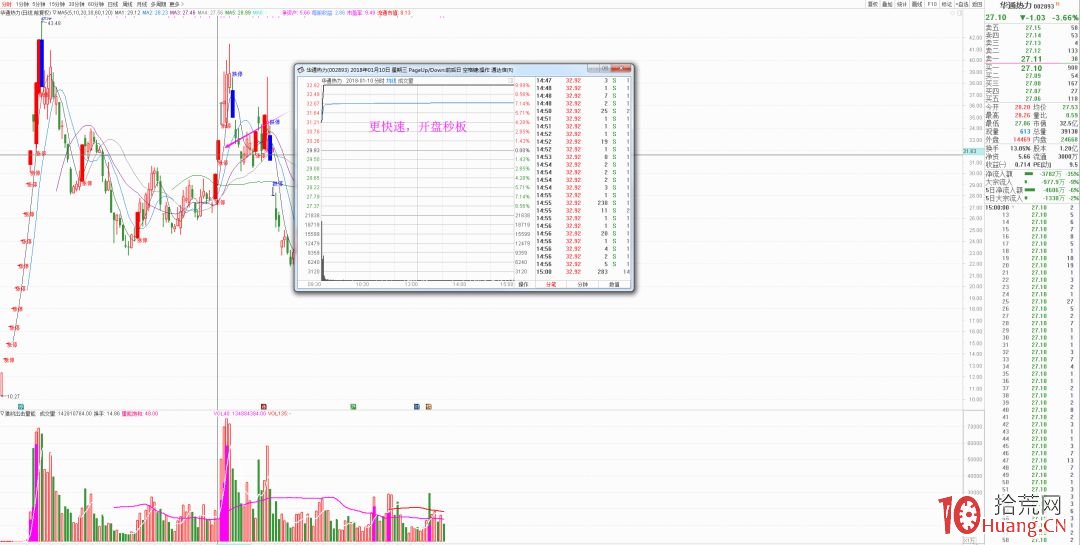Image resolution: width=1080 pixels, height=545 pixels.
Task: Select 分笔 tab in popup window
Action: pos(550,283)
